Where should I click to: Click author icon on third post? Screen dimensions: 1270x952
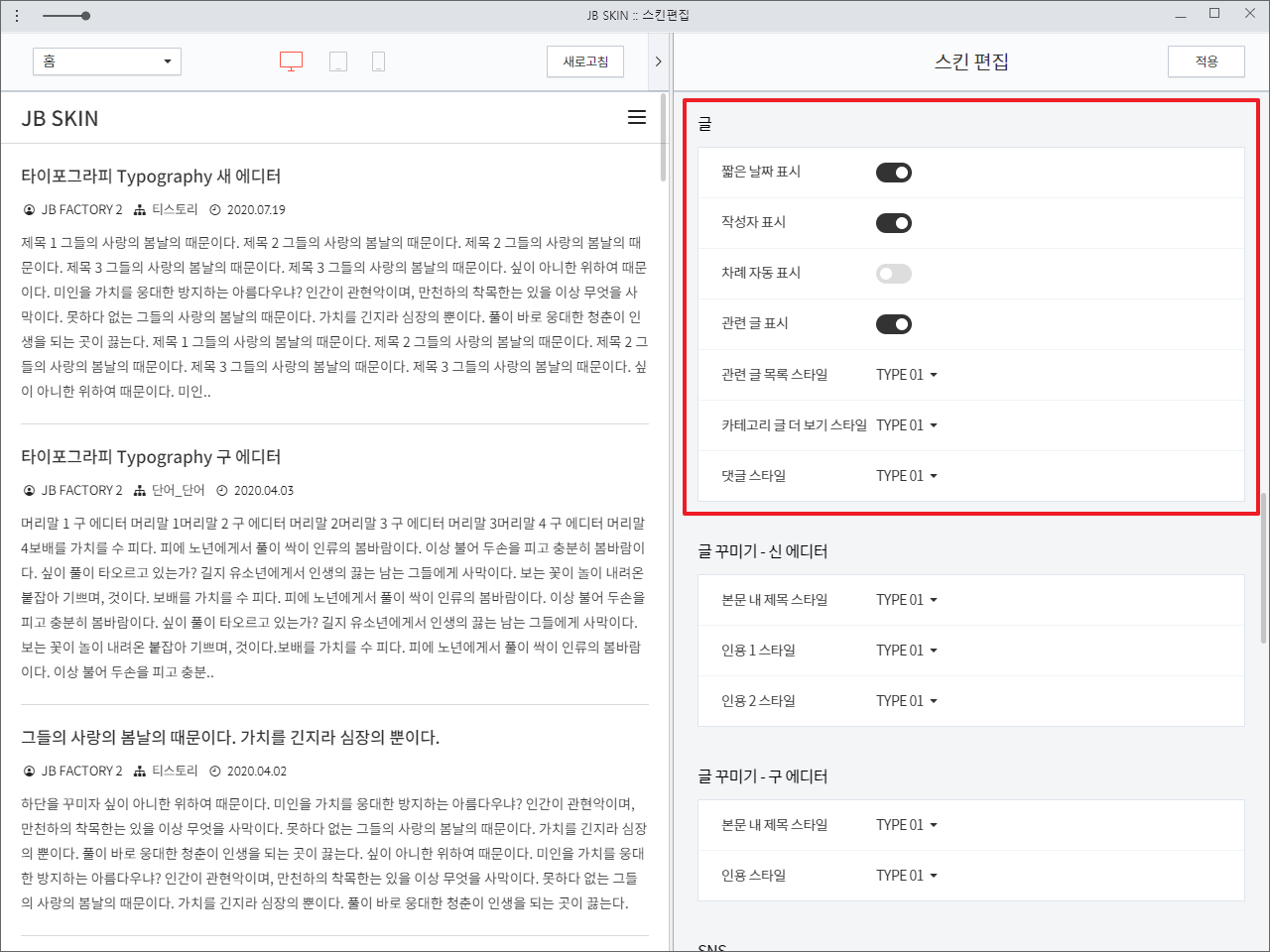coord(29,772)
